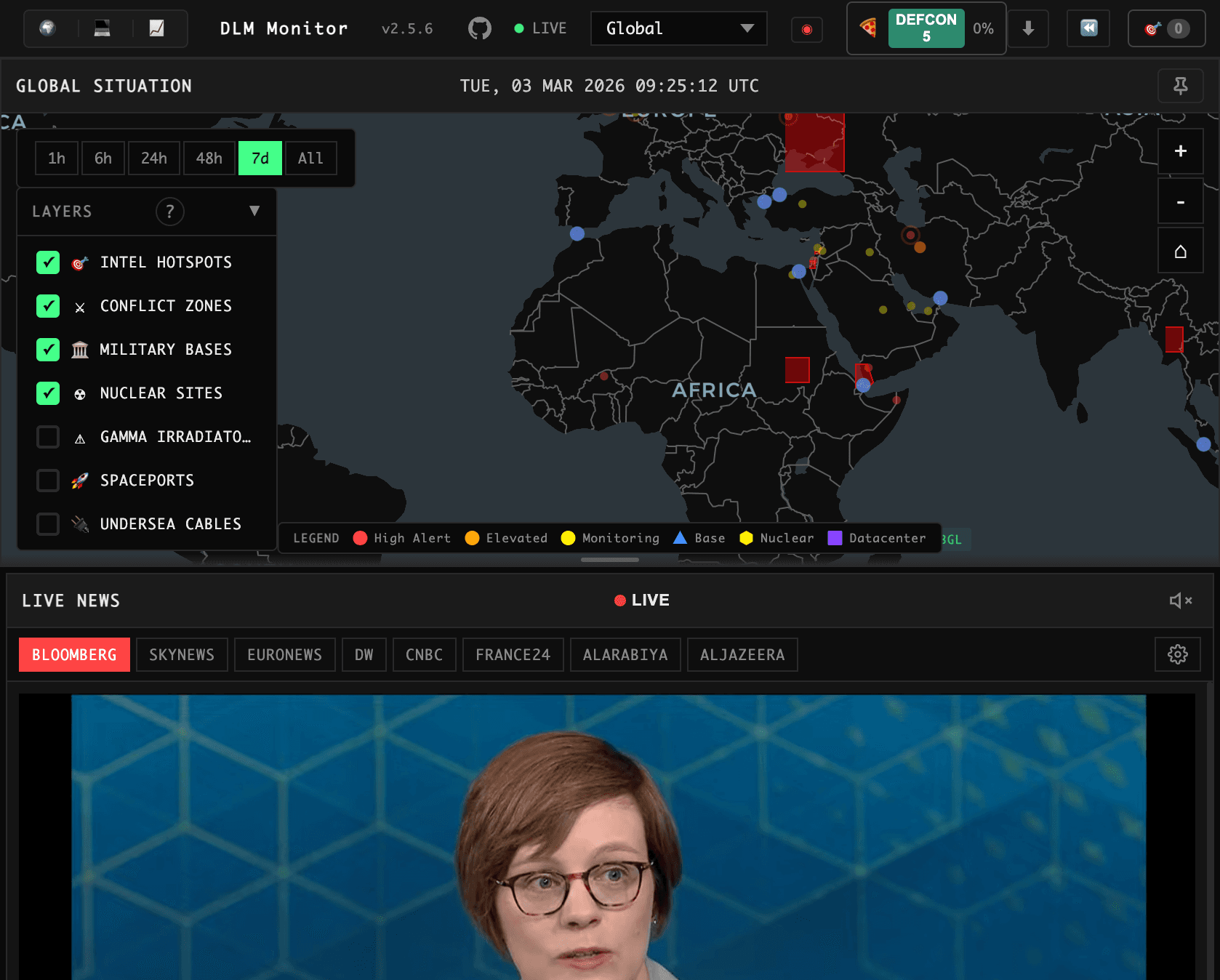Viewport: 1220px width, 980px height.
Task: Switch to the CNBC channel
Action: [425, 655]
